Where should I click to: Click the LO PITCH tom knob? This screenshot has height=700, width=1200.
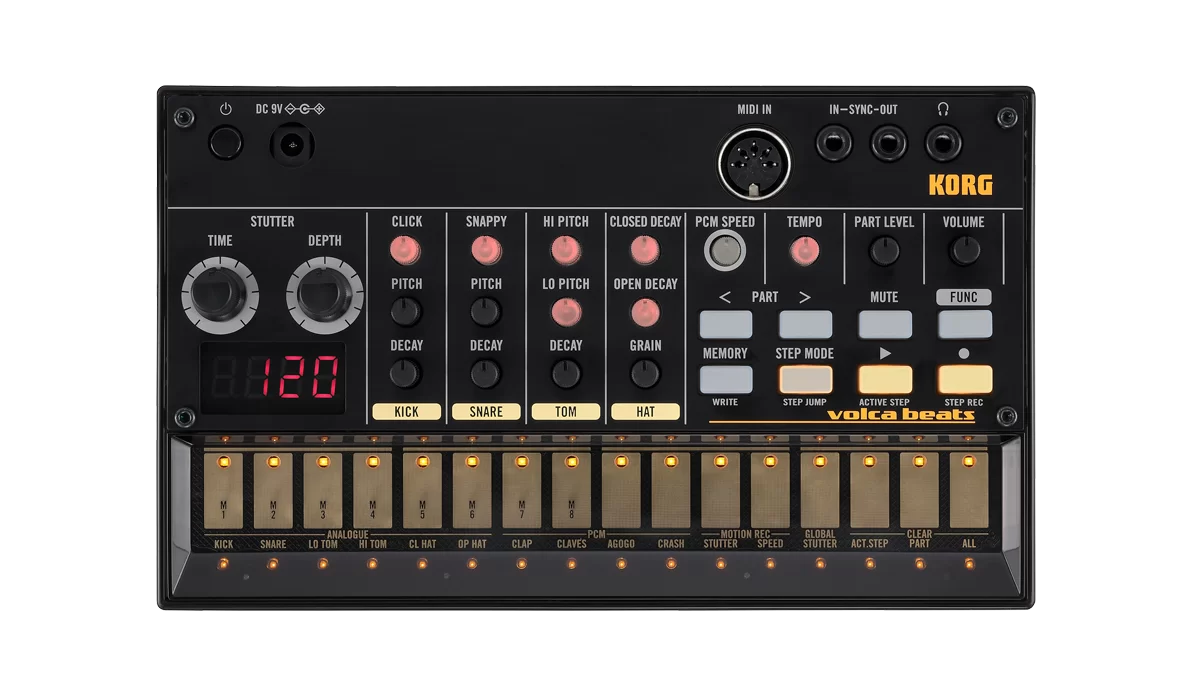tap(566, 312)
